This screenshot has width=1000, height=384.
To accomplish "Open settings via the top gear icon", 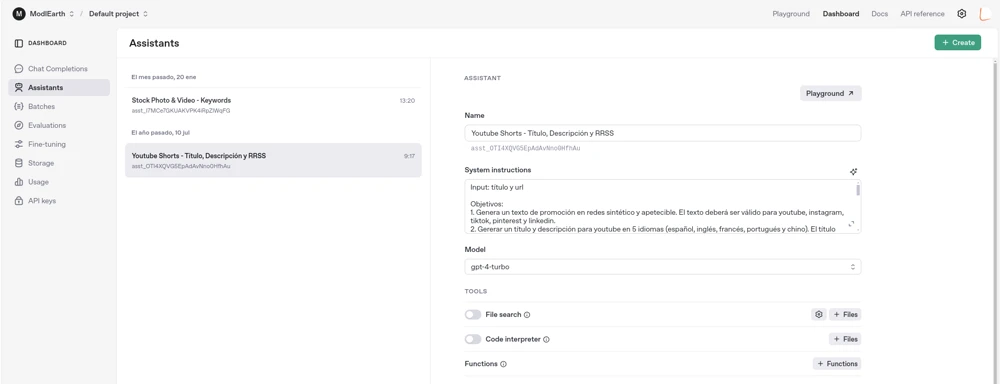I will 962,13.
